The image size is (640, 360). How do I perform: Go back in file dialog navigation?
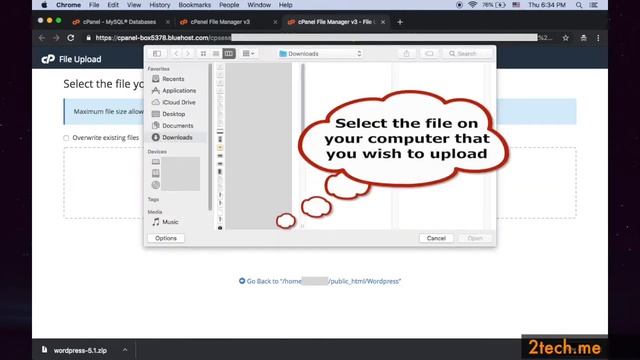tap(176, 53)
